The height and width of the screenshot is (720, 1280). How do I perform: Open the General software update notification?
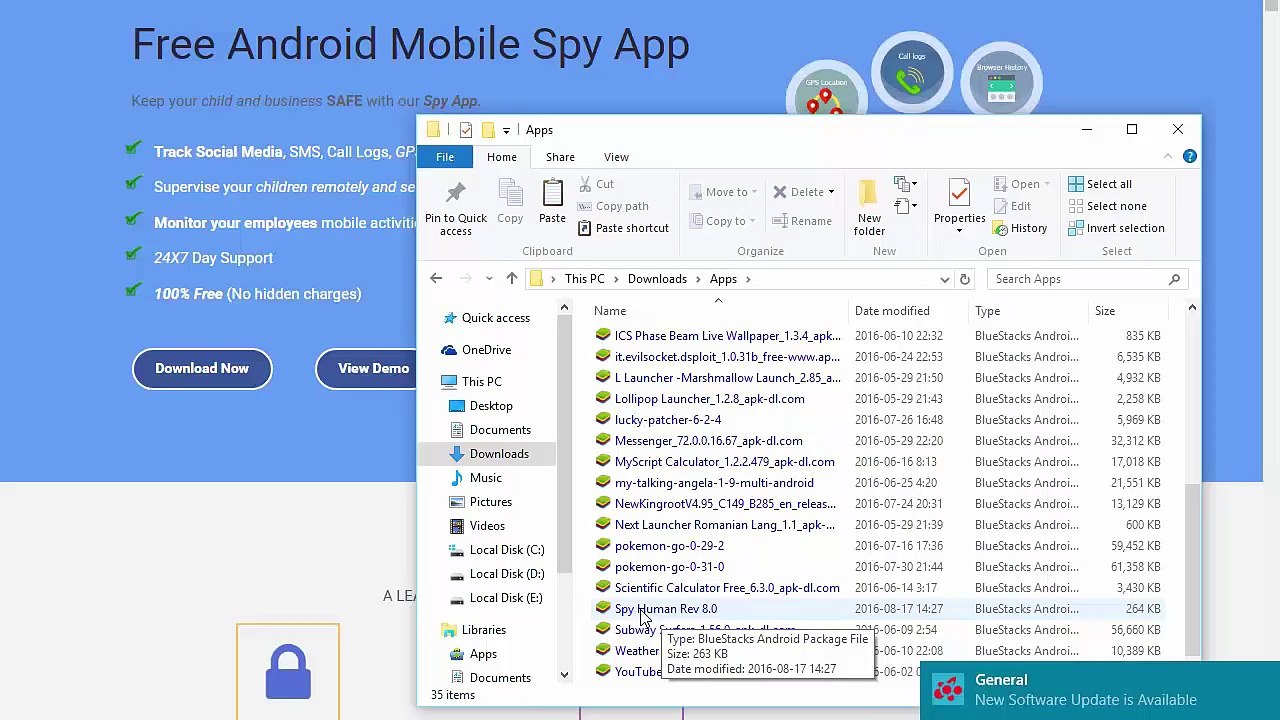point(1100,690)
